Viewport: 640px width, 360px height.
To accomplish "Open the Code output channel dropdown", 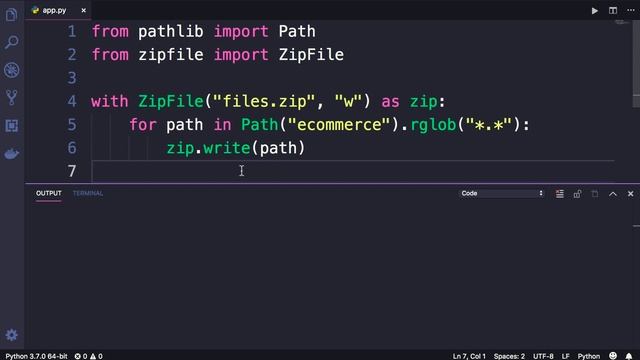I will click(502, 193).
